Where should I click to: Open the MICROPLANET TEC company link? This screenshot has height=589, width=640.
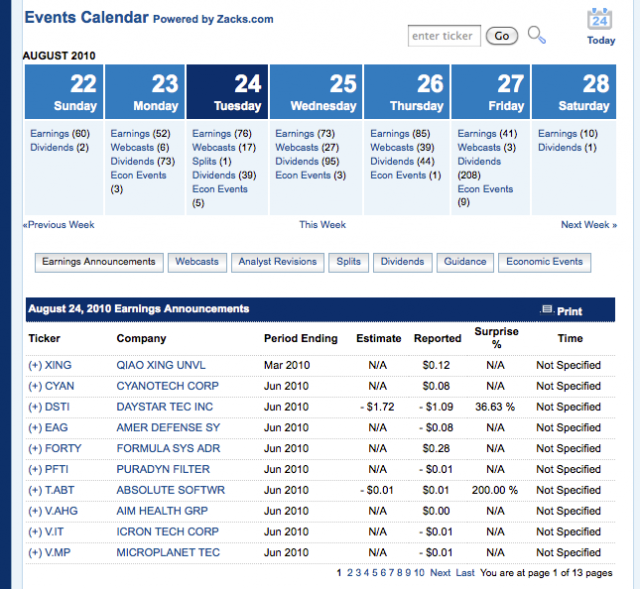click(168, 552)
